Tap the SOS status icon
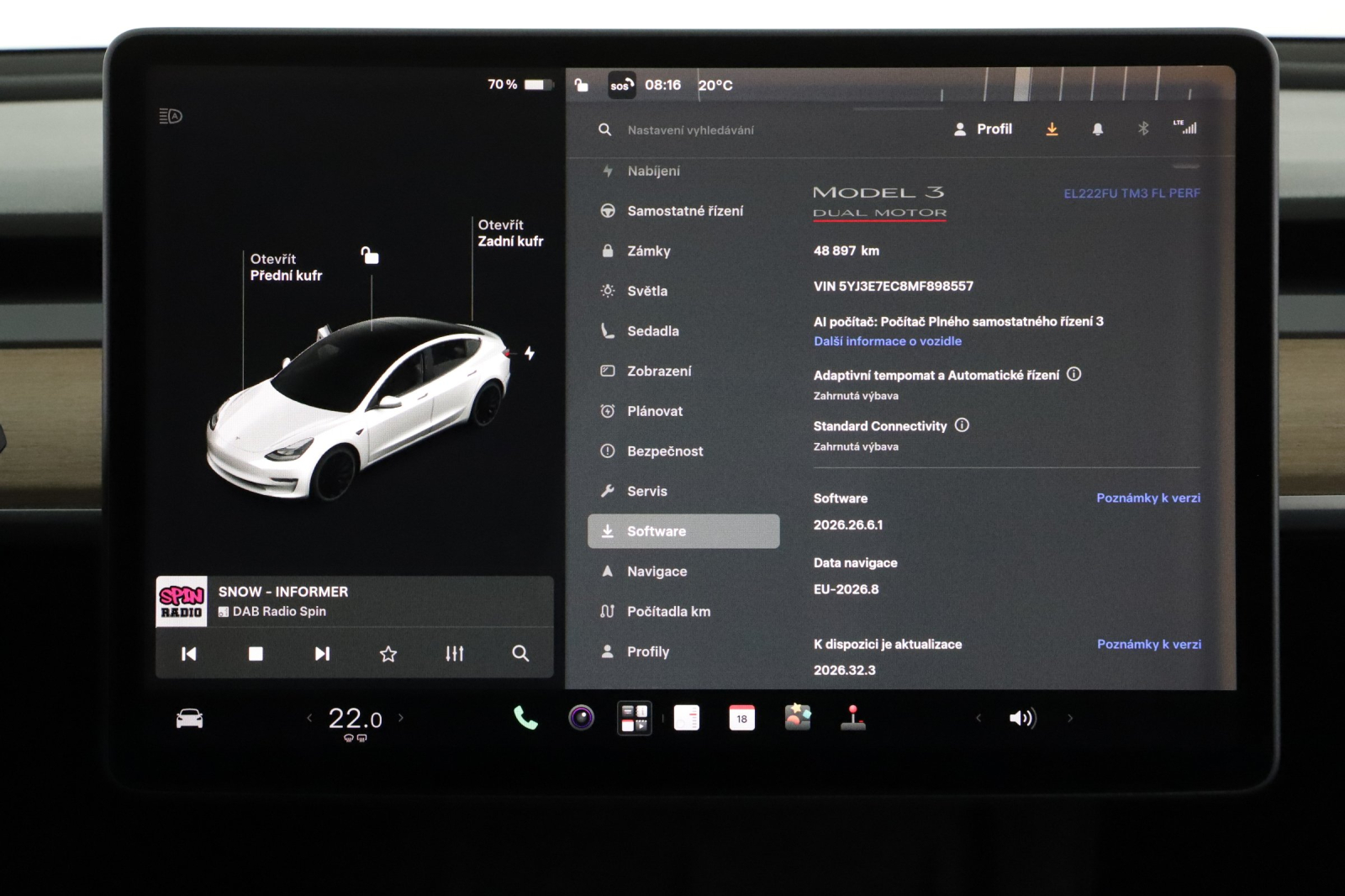1345x896 pixels. coord(621,85)
